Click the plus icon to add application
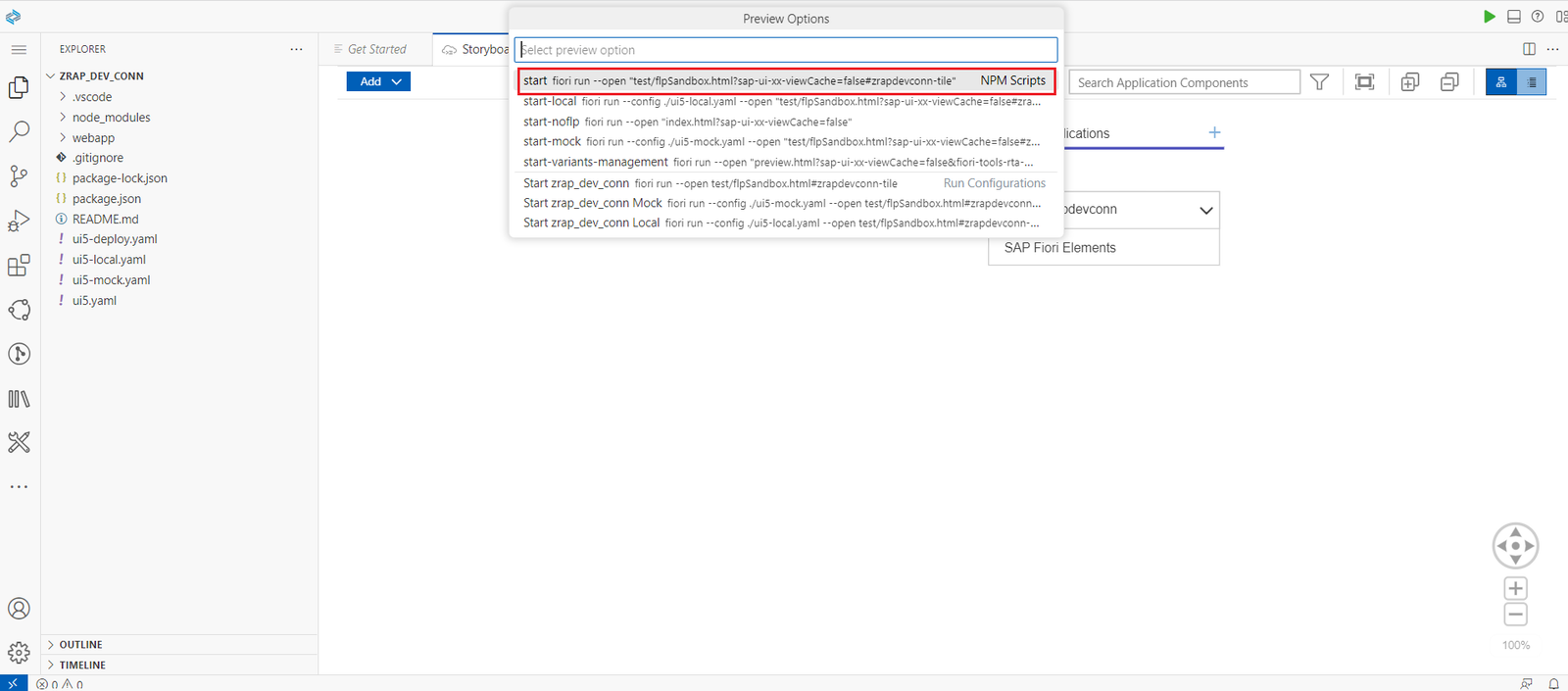This screenshot has width=1568, height=691. [1214, 132]
